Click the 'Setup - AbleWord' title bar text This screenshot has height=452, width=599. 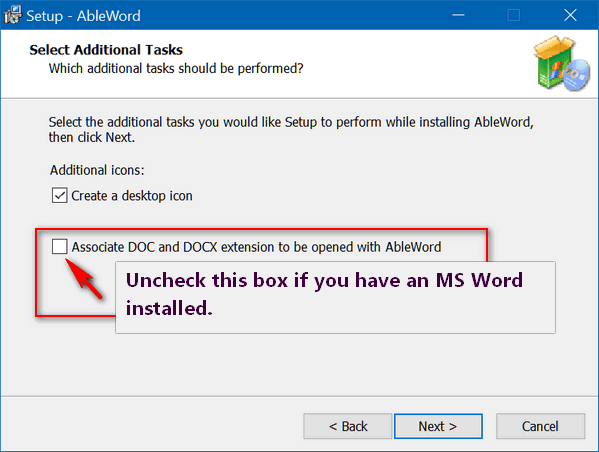(83, 16)
